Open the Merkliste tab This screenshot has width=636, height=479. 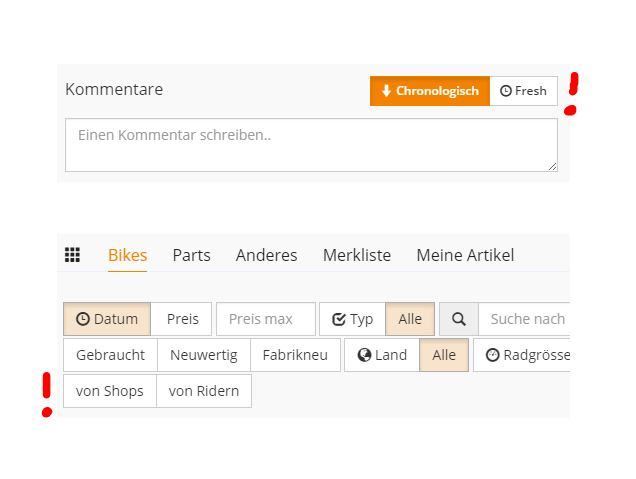(x=357, y=256)
